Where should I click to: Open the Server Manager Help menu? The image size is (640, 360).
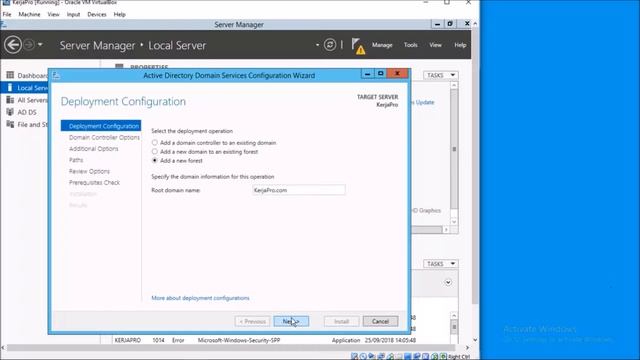point(460,45)
